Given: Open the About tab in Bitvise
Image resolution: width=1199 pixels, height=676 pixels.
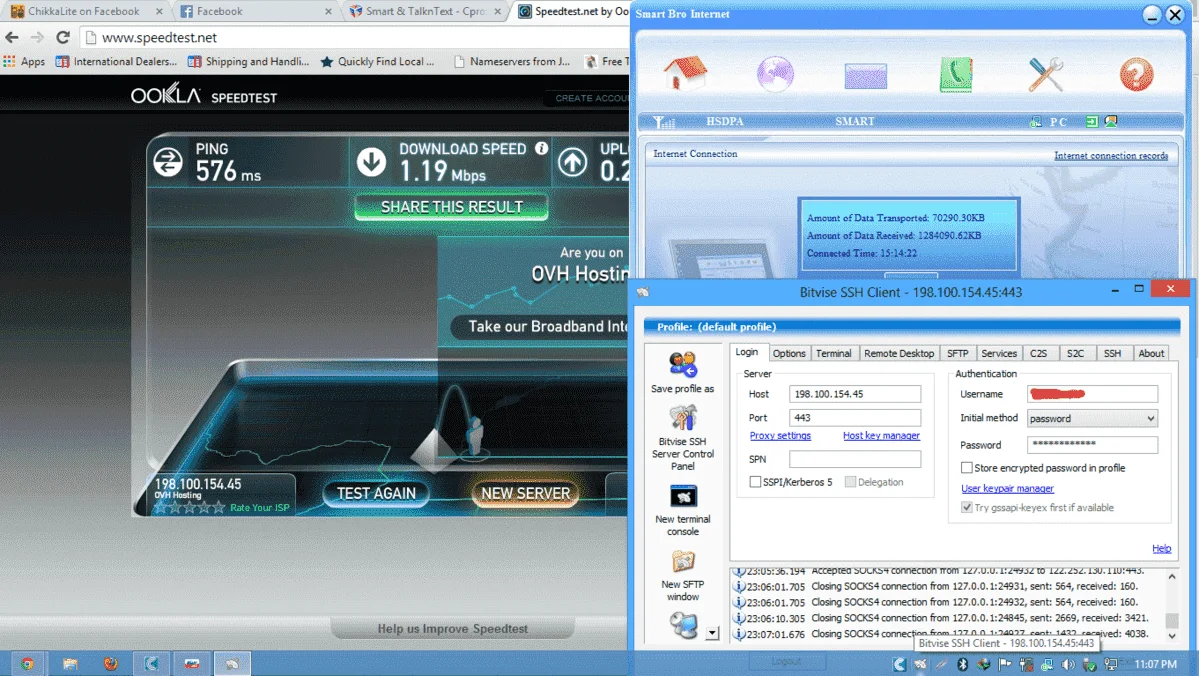Looking at the screenshot, I should pyautogui.click(x=1151, y=353).
